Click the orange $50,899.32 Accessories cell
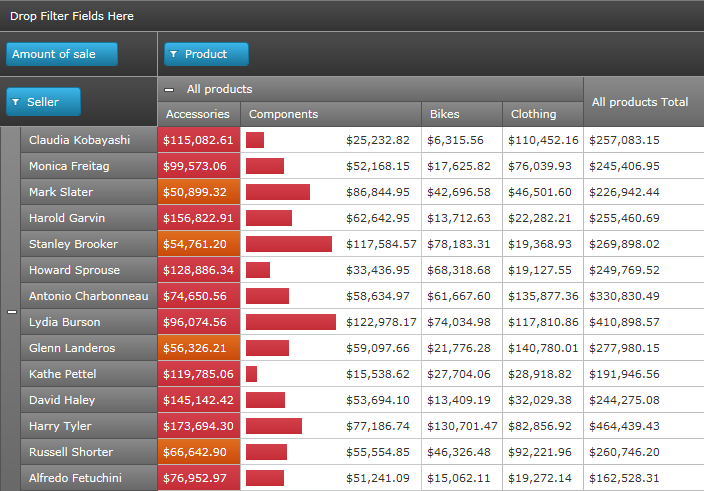 coord(198,192)
